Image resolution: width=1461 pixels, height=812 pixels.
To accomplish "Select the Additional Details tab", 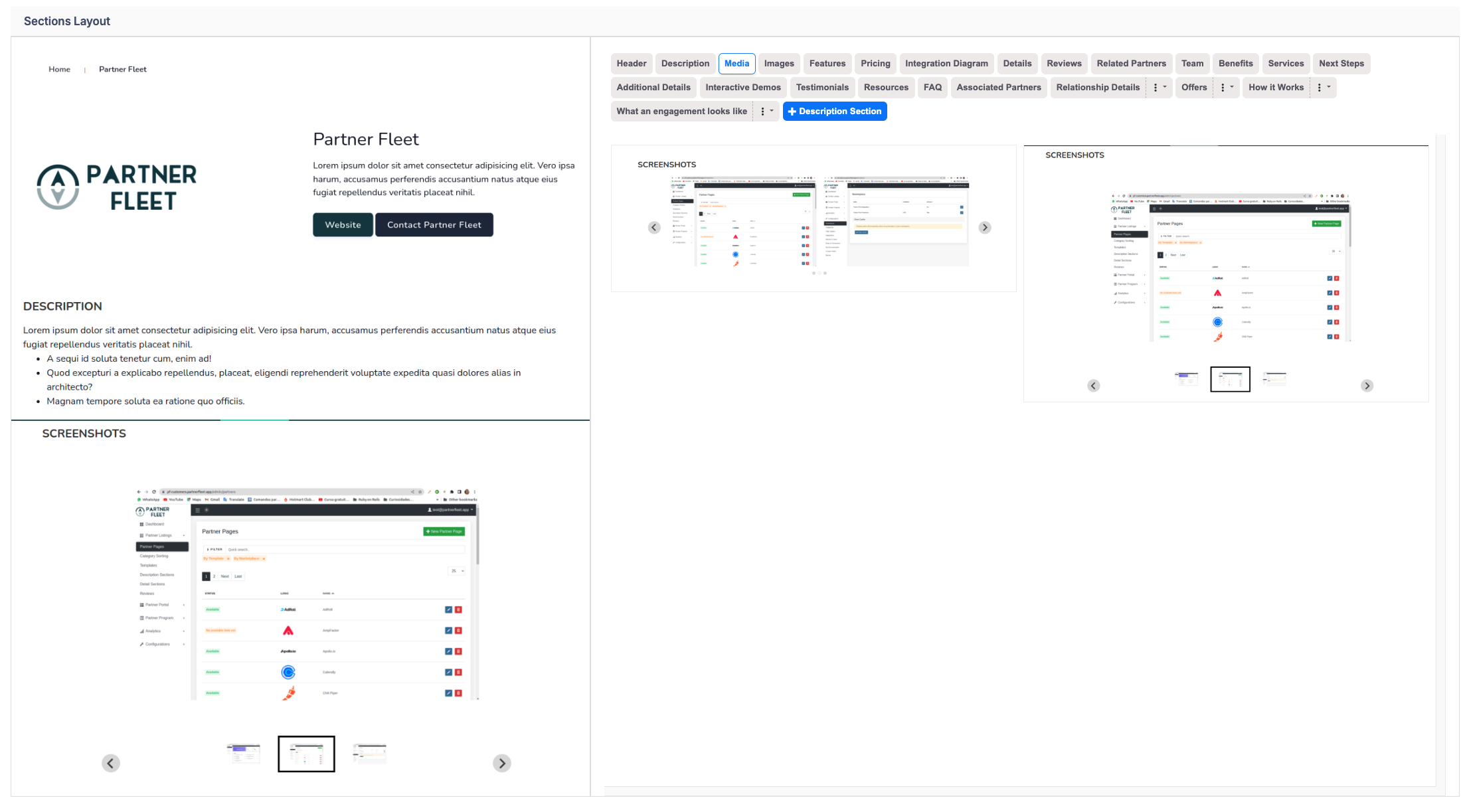I will (653, 88).
